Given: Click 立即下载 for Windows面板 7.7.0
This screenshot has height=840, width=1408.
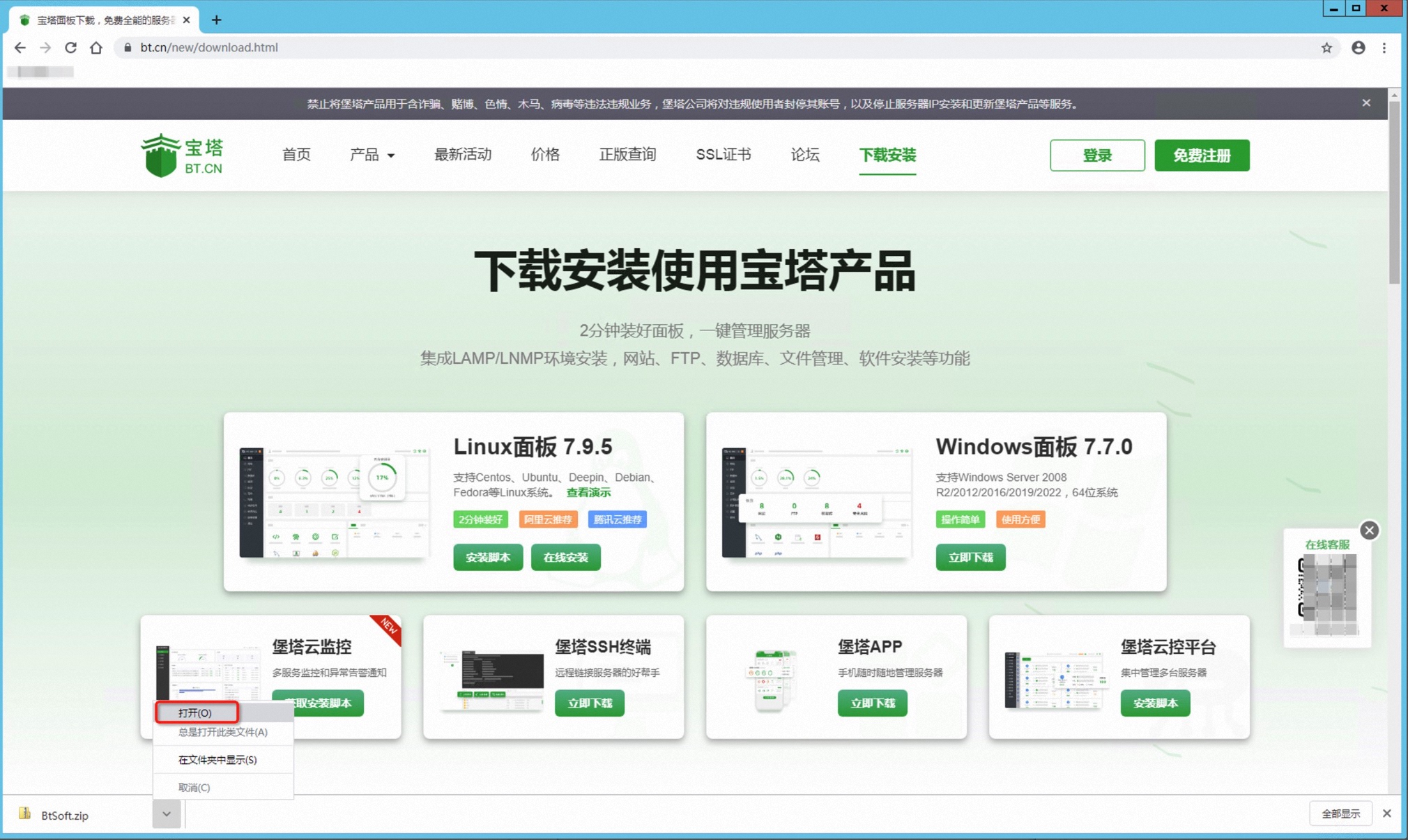Looking at the screenshot, I should tap(970, 557).
